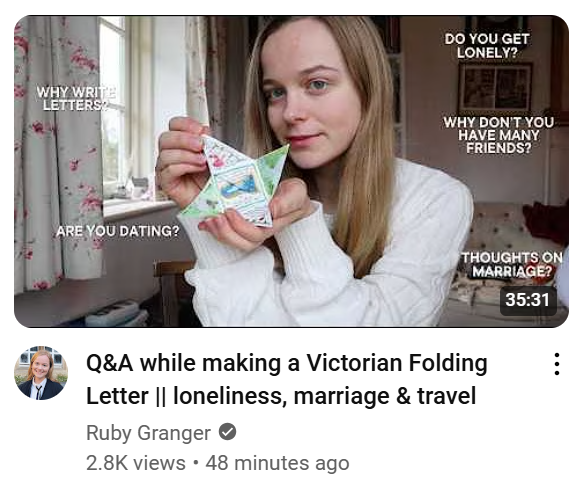
Task: Click the floral curtain area of thumbnail
Action: (55, 150)
